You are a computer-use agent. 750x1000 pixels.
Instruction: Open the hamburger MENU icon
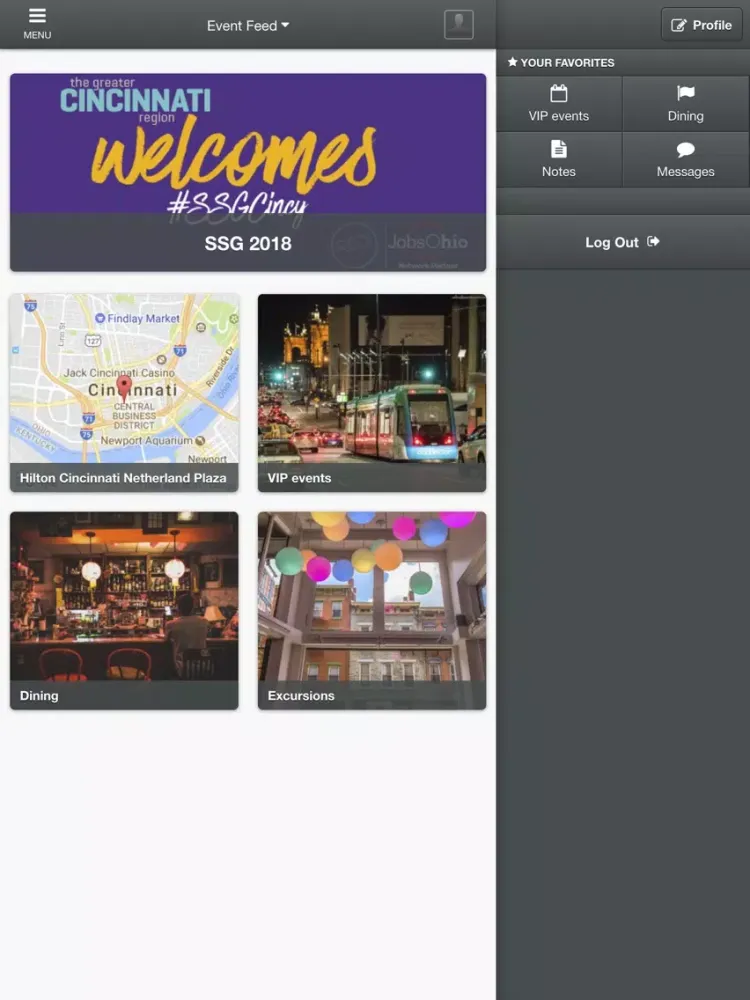tap(37, 24)
